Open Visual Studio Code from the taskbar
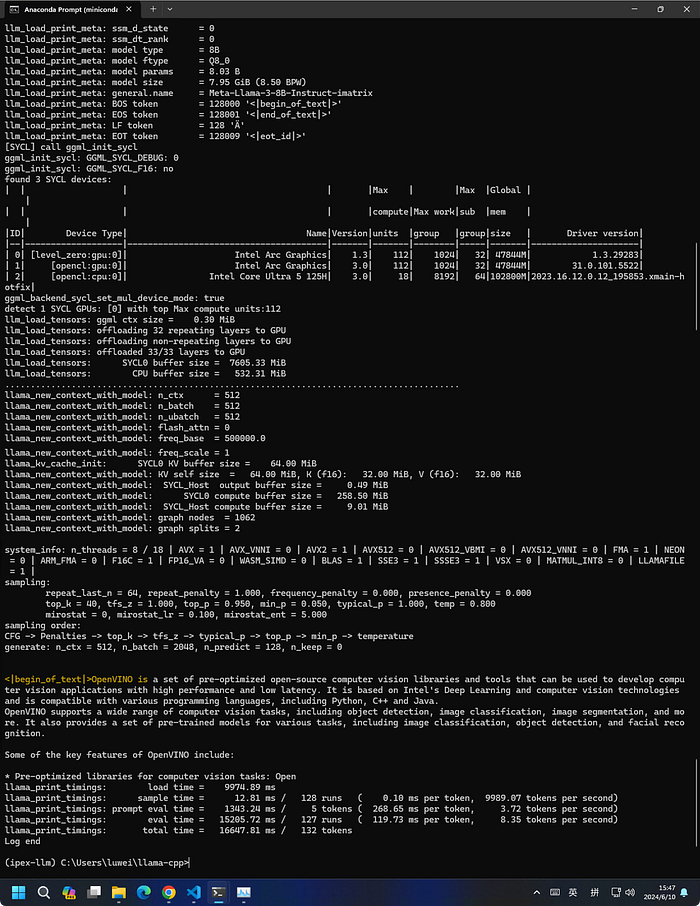The height and width of the screenshot is (906, 700). coord(194,892)
